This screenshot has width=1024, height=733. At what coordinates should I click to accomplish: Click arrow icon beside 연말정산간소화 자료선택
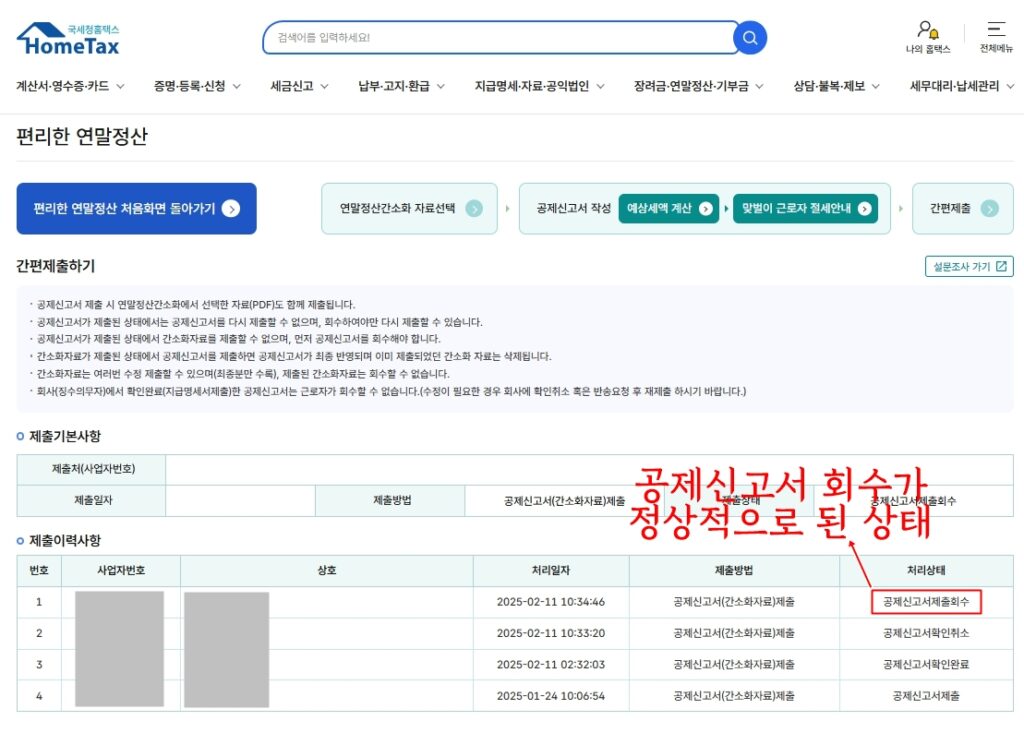click(x=474, y=208)
